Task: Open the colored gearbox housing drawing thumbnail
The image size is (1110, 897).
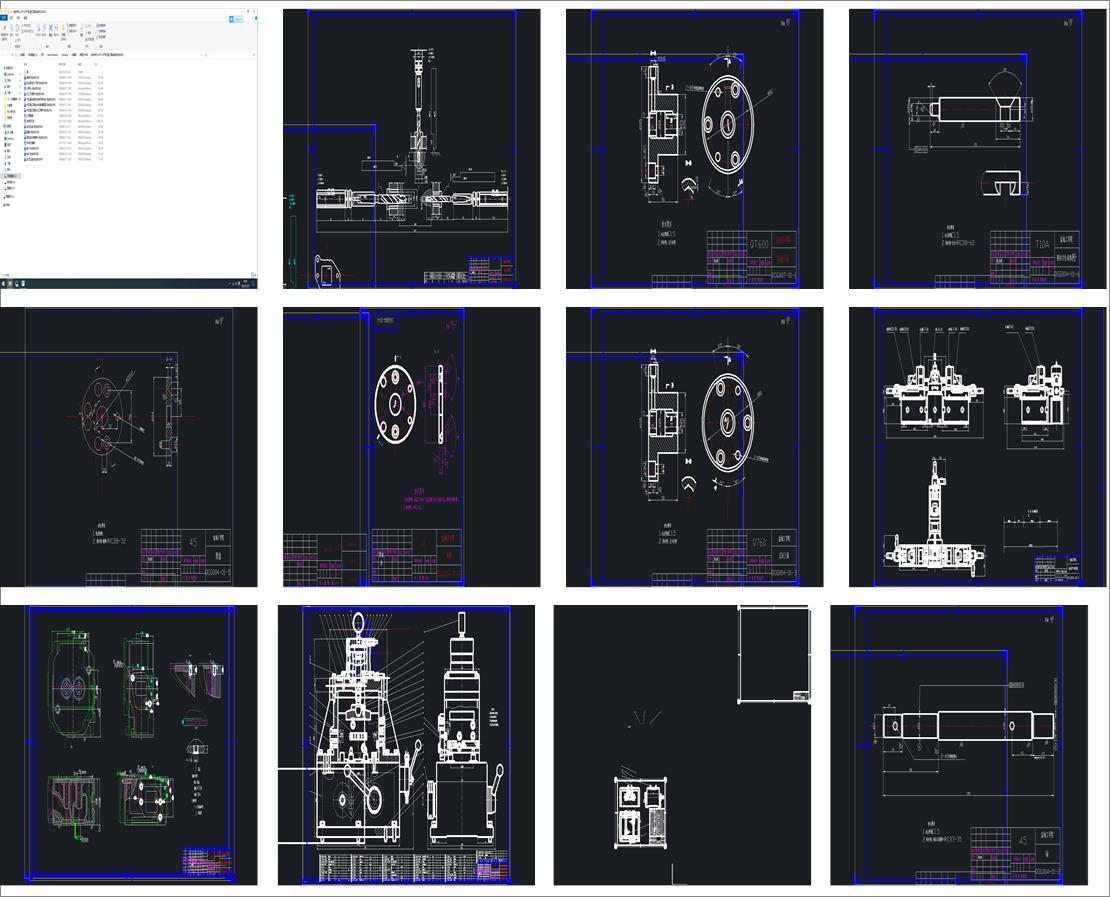Action: [x=128, y=744]
